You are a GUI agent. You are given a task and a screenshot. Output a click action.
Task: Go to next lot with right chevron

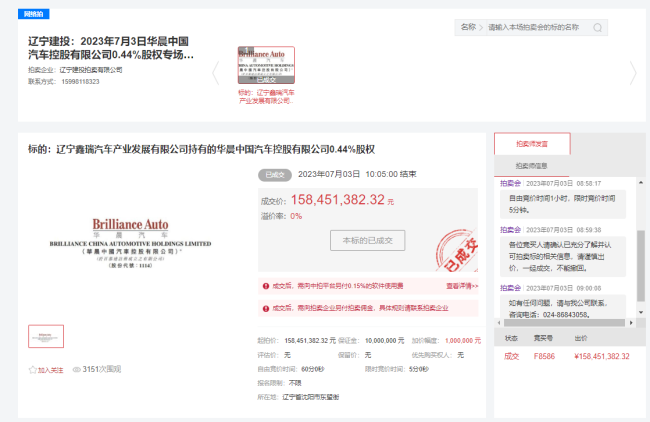632,73
